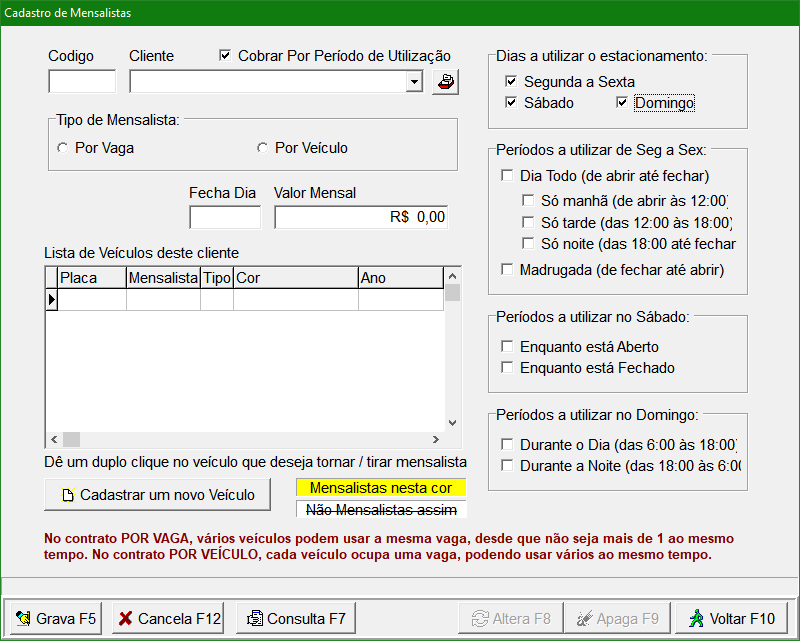Click into the Cliente combo box text area
This screenshot has width=800, height=641.
[268, 82]
